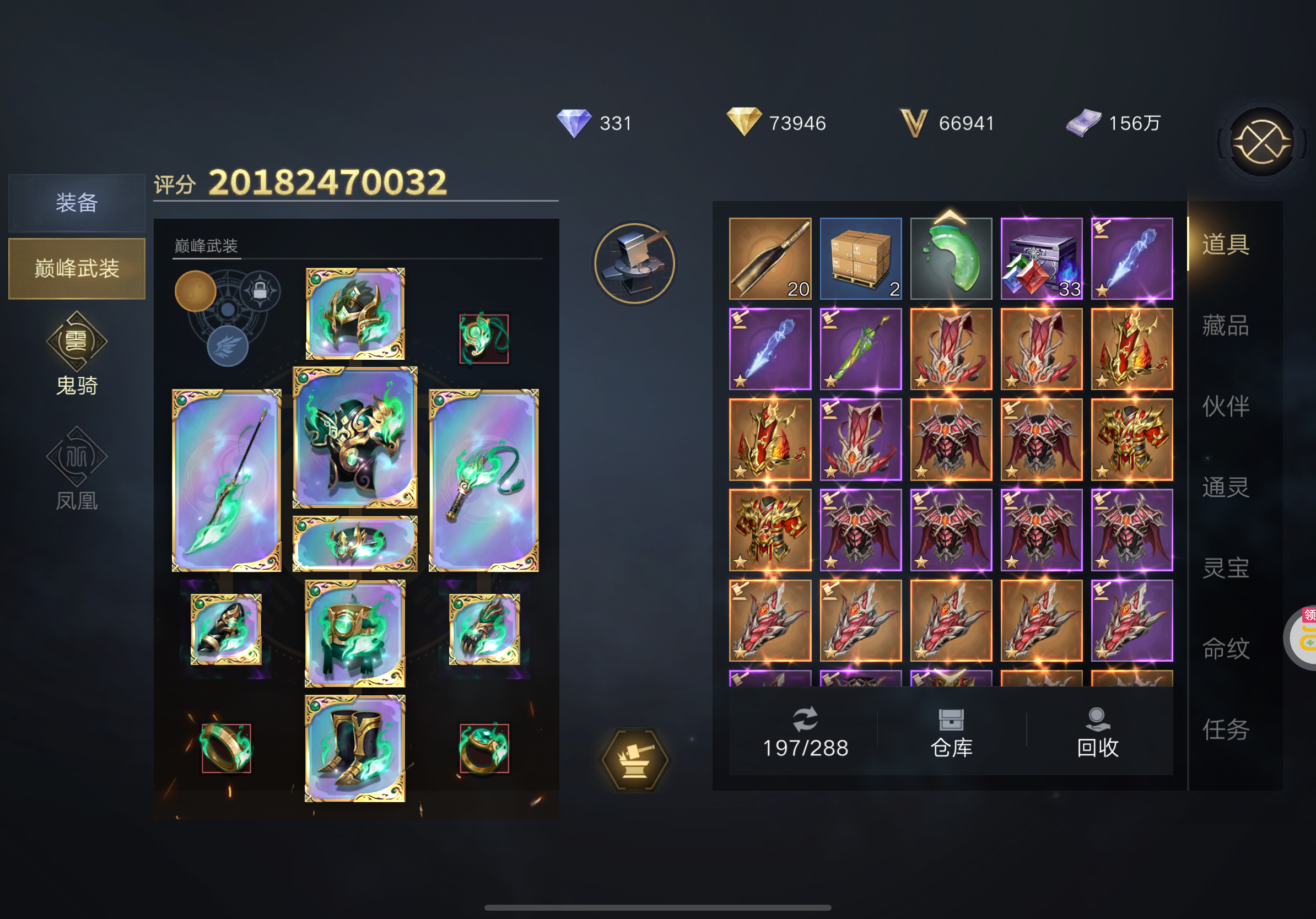
Task: Click the inventory sort refresh icon 197/288
Action: point(805,733)
